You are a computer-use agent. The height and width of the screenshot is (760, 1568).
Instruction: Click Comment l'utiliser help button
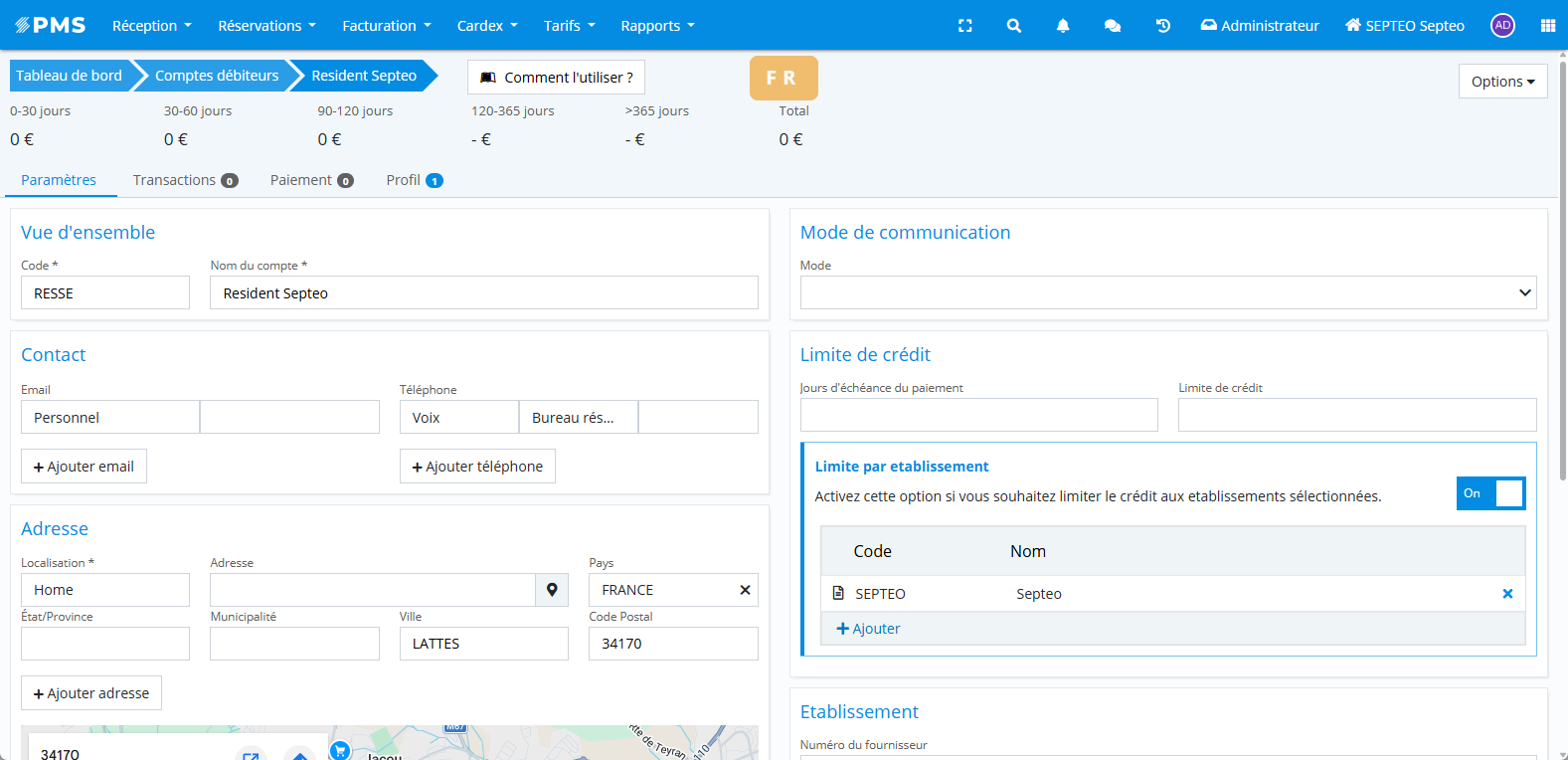coord(556,78)
